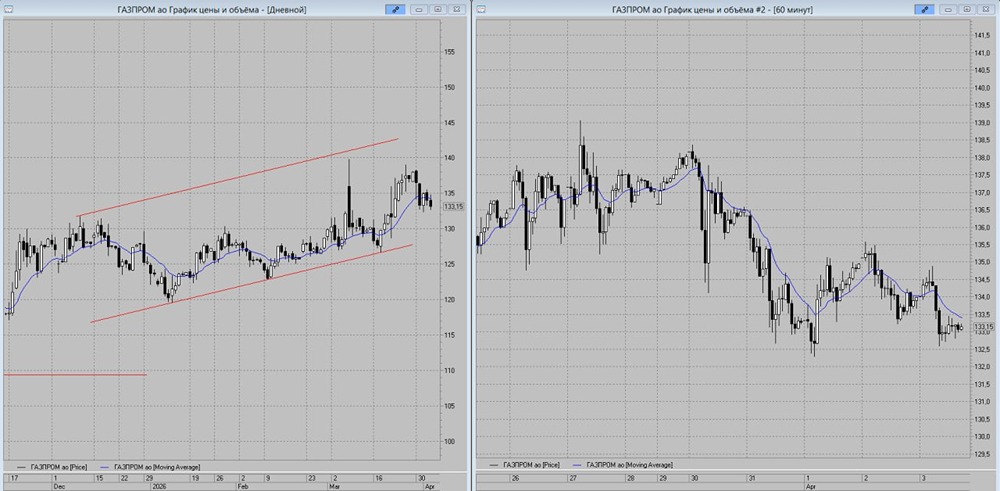The image size is (1000, 491).
Task: Click the 'Apr' label on the daily chart time axis
Action: click(429, 486)
